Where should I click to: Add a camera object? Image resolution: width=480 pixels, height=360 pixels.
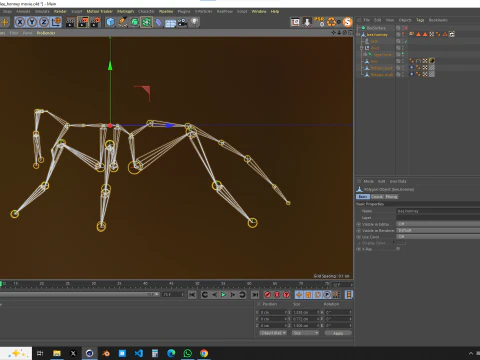pyautogui.click(x=182, y=22)
